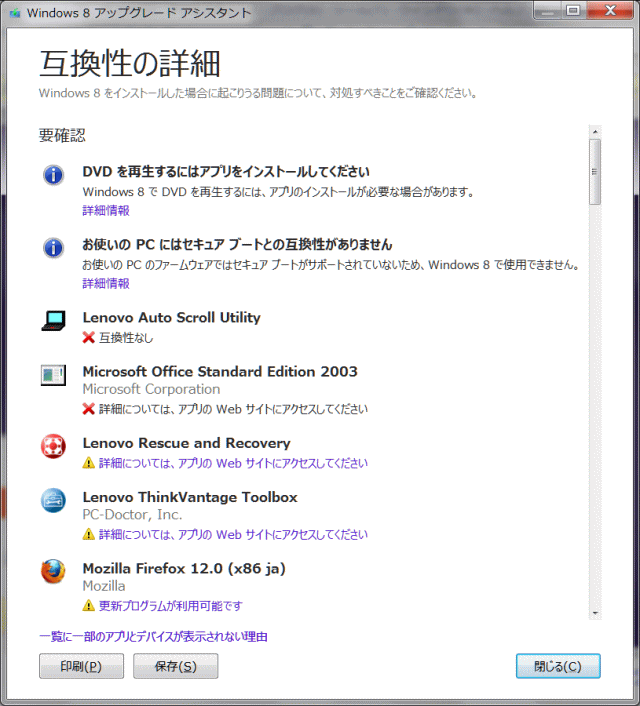Select the Mozilla Firefox icon

(53, 571)
